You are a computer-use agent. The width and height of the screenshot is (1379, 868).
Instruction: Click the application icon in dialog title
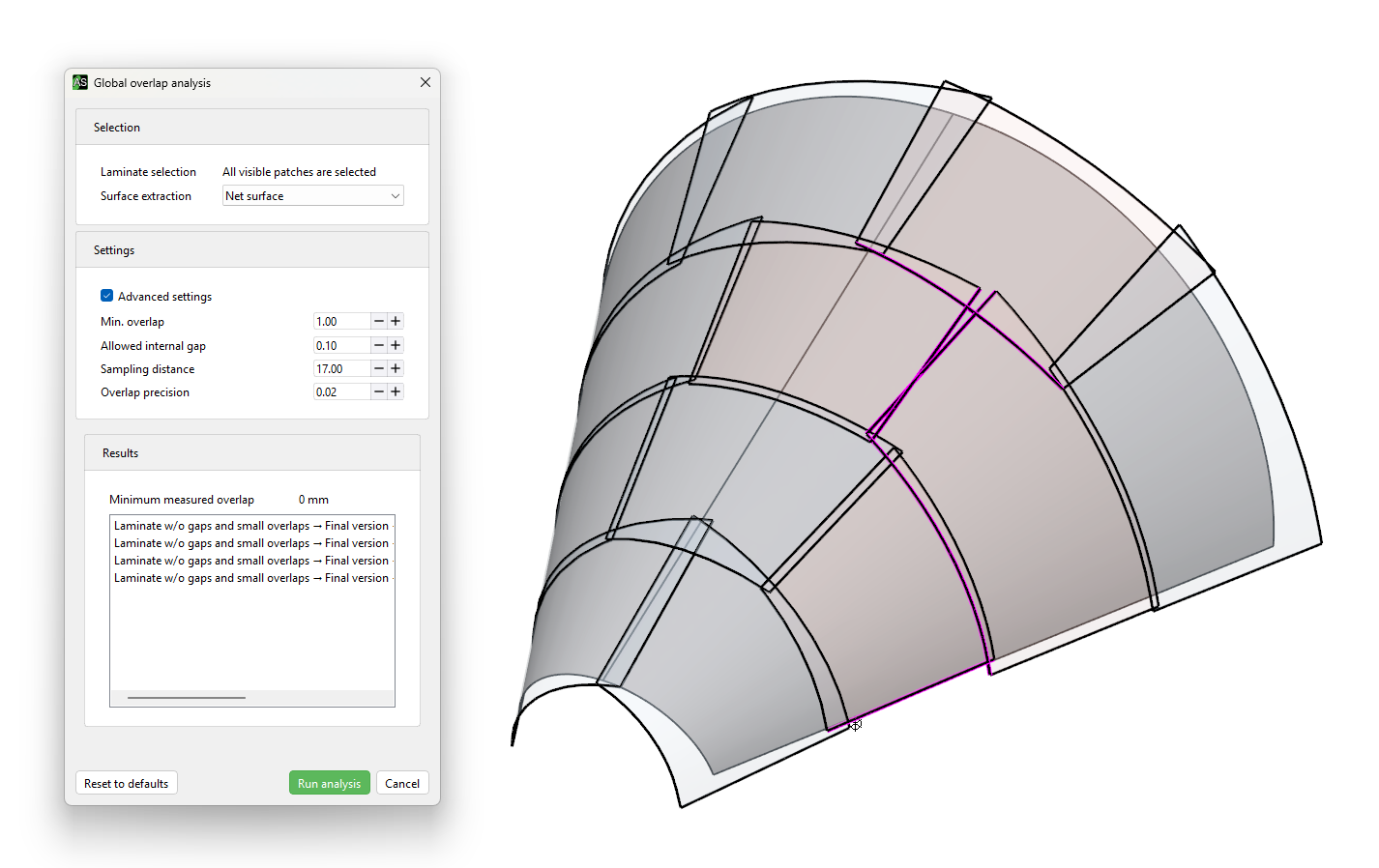[80, 82]
